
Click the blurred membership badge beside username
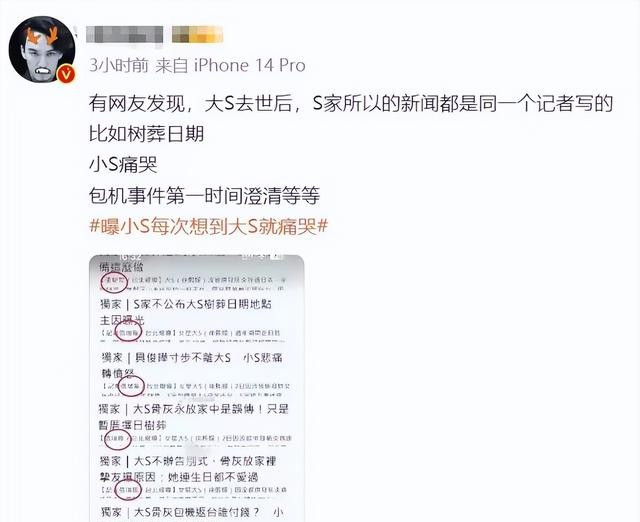click(x=197, y=34)
